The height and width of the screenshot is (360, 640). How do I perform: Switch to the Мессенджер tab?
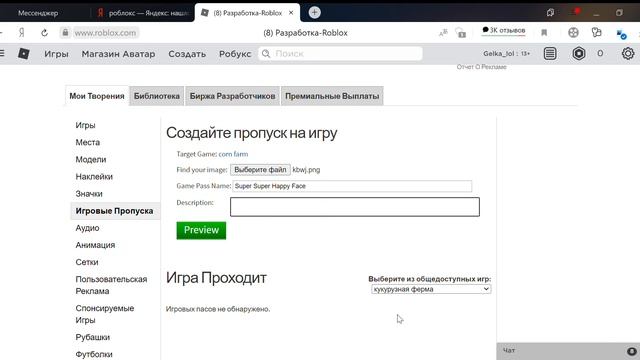[38, 13]
